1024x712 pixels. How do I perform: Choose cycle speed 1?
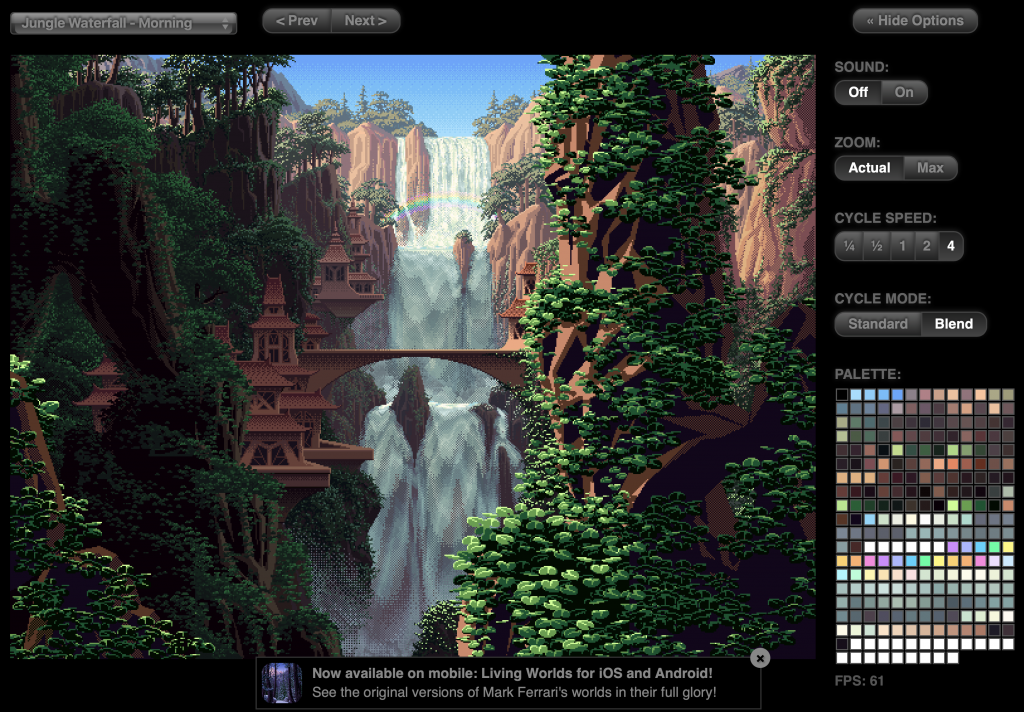902,246
